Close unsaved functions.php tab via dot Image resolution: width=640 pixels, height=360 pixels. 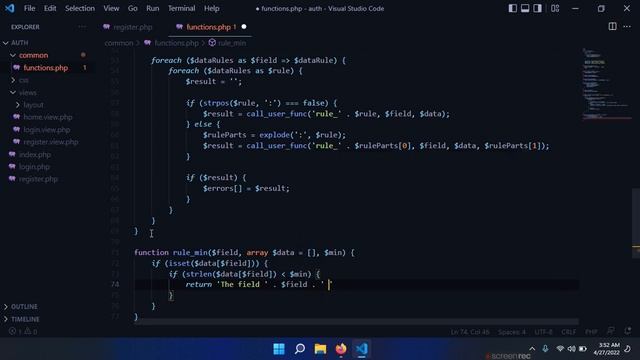click(x=244, y=27)
